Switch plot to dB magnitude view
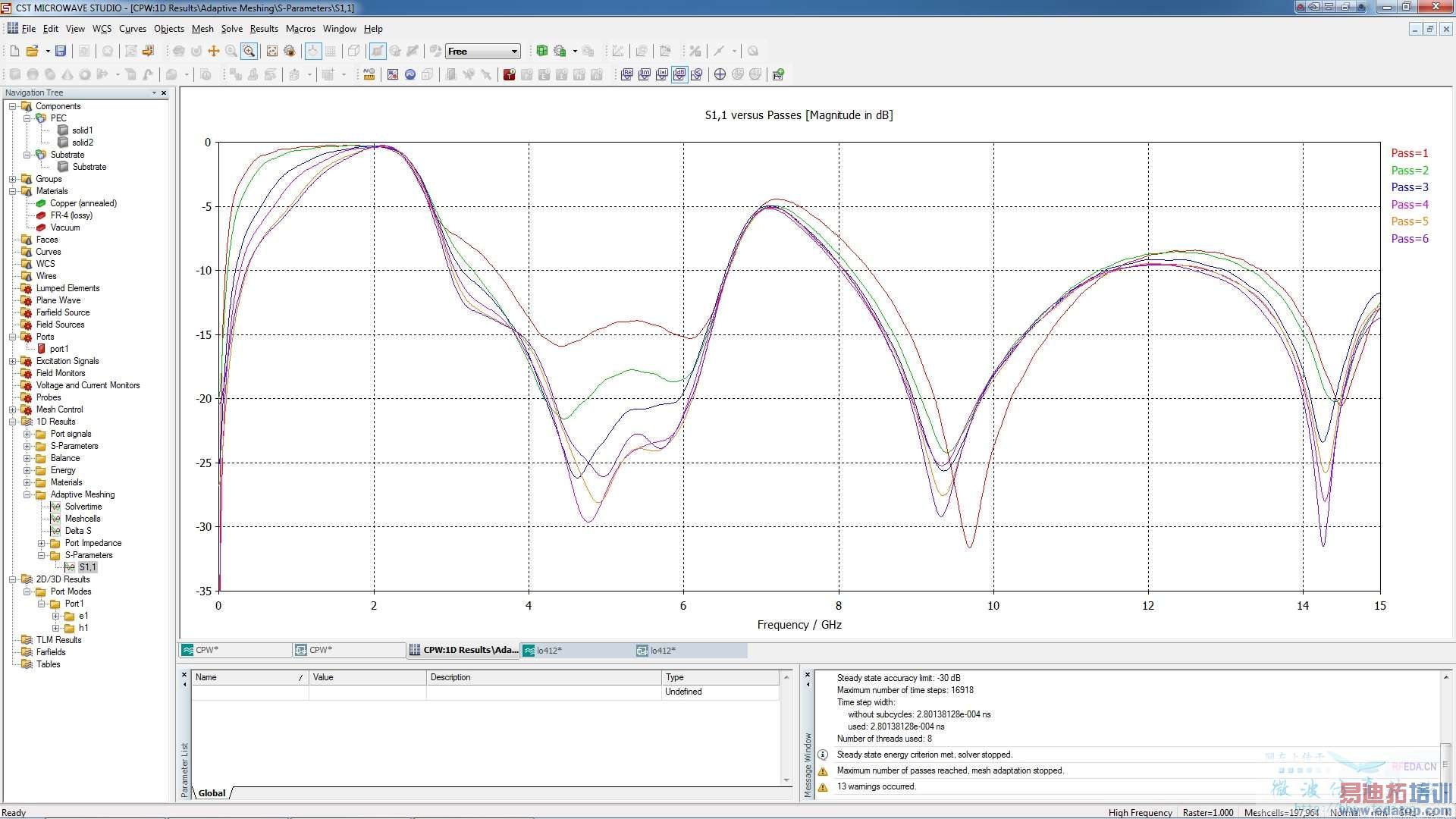Screen dimensions: 1456x819 679,74
